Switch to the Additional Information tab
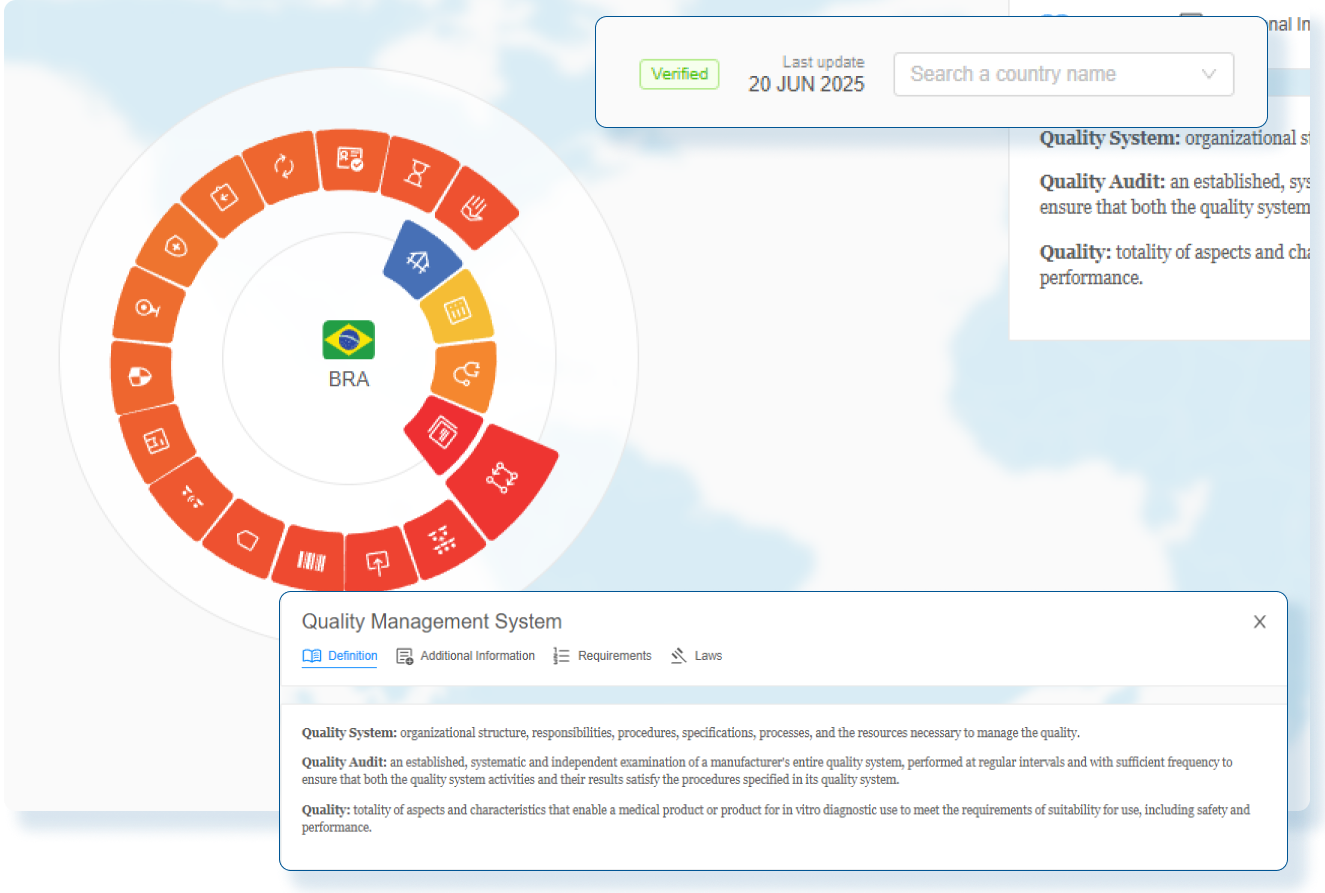This screenshot has height=893, width=1325. (465, 656)
